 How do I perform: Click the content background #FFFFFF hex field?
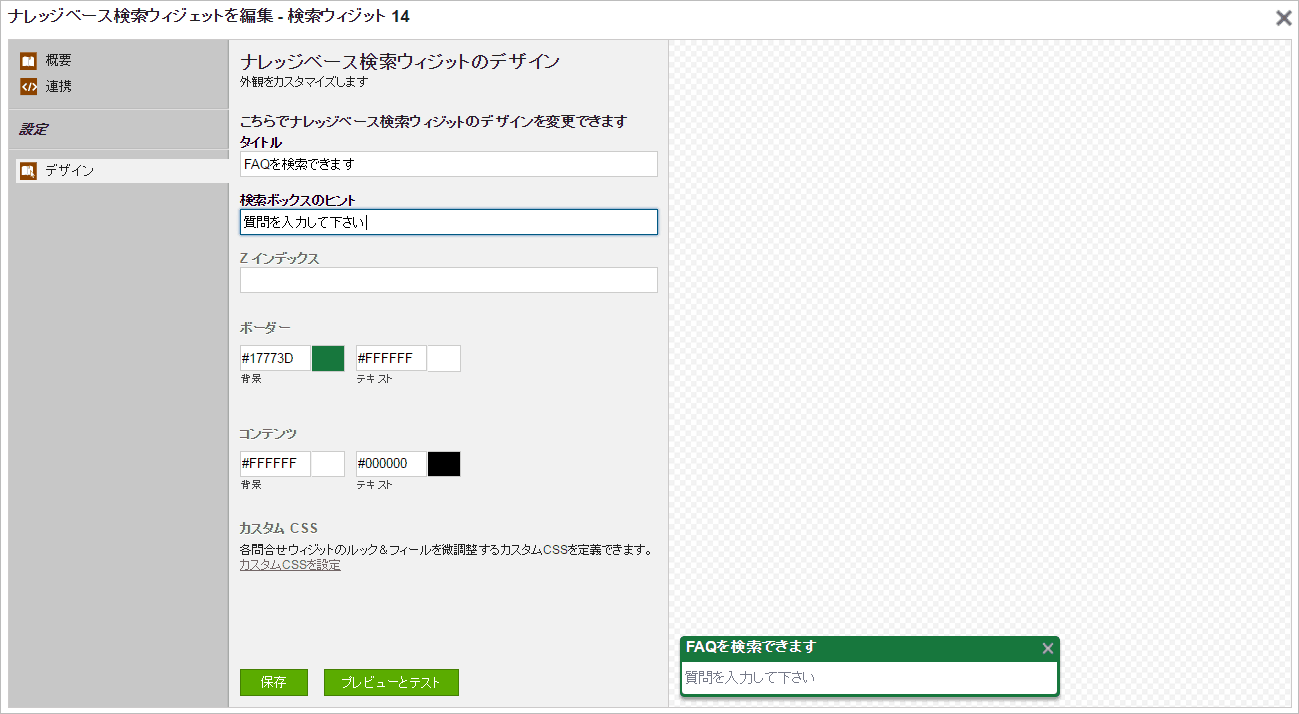pos(275,464)
